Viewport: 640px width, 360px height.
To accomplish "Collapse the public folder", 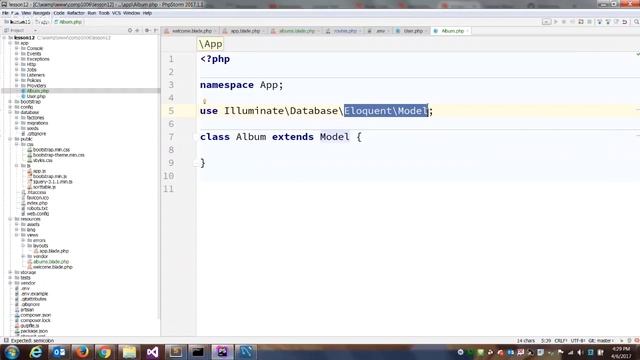I will [11, 139].
